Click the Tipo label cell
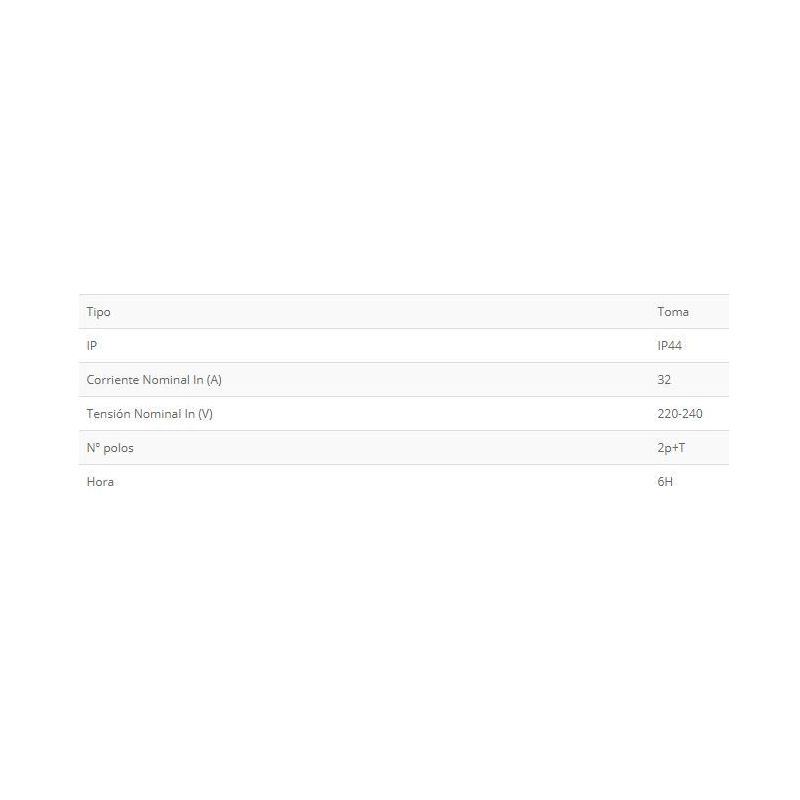This screenshot has width=800, height=800. click(x=98, y=312)
